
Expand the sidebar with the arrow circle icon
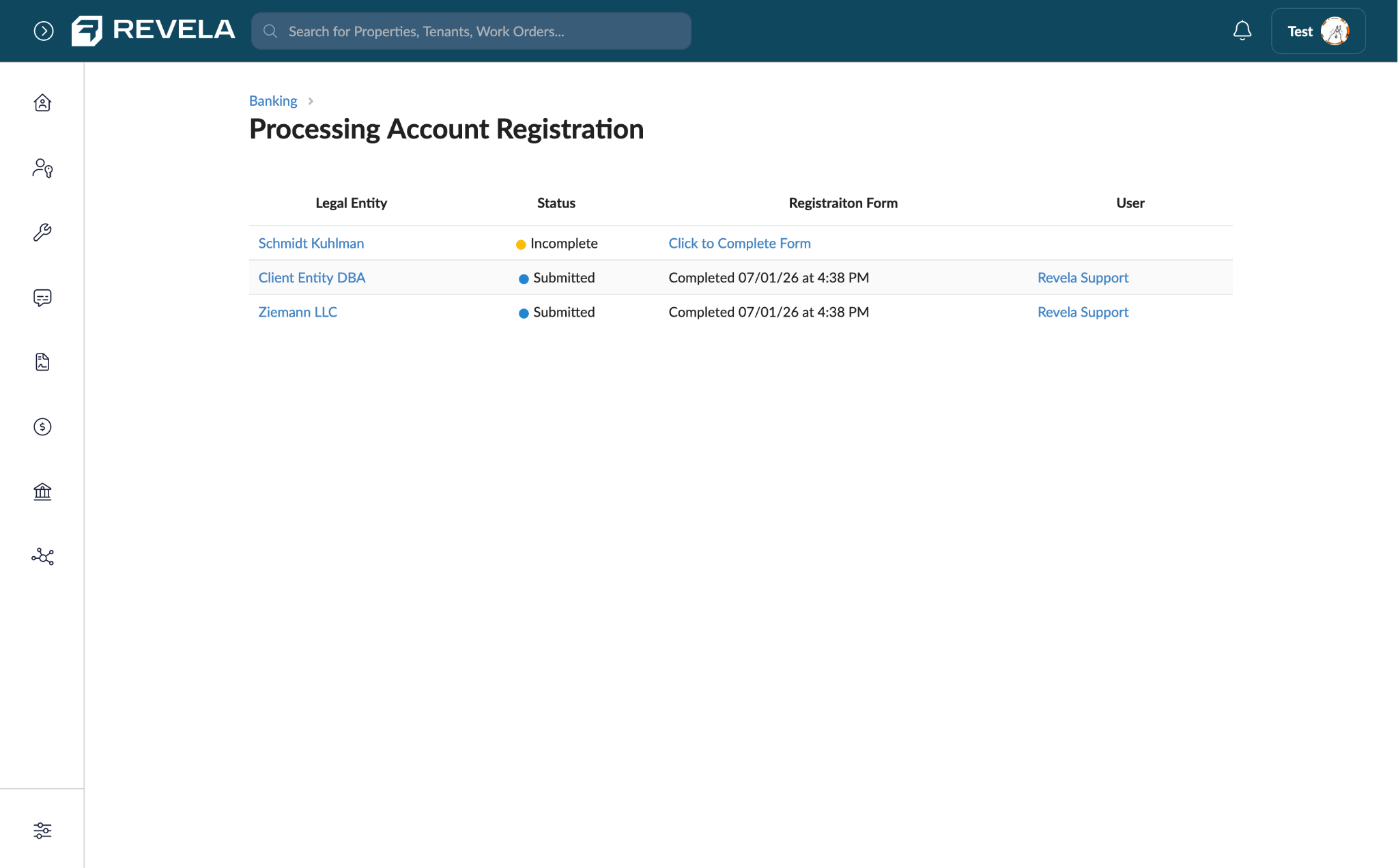point(44,31)
